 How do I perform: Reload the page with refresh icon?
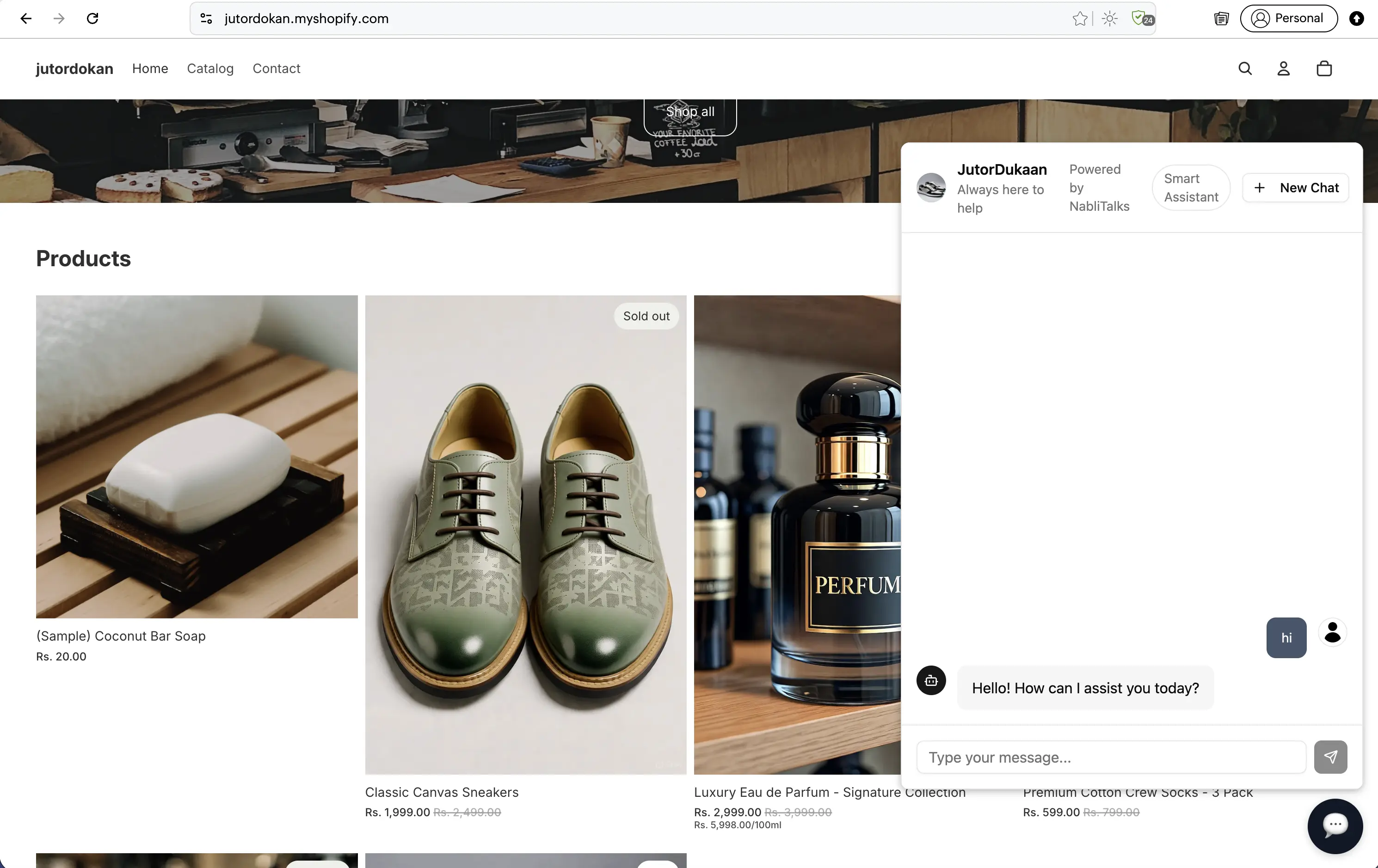click(x=92, y=18)
